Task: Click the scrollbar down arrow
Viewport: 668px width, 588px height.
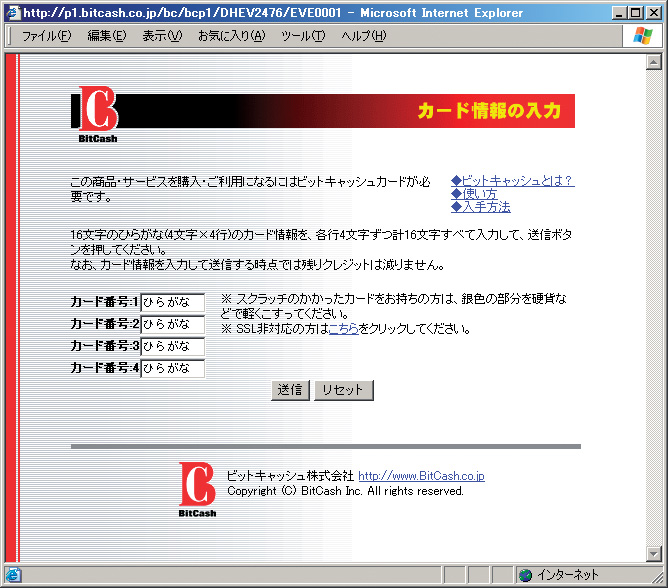Action: tap(654, 553)
